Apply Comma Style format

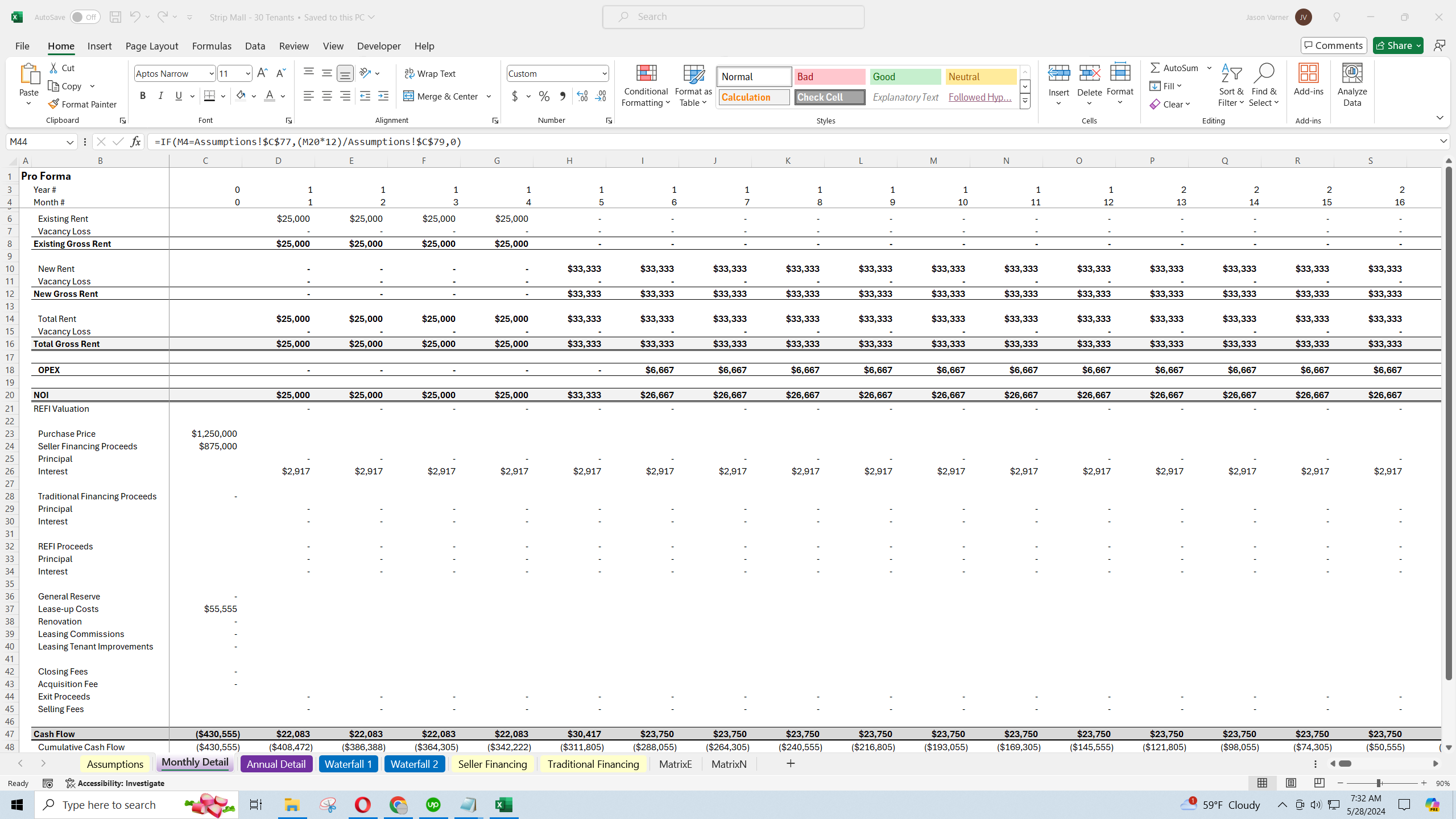[x=562, y=96]
